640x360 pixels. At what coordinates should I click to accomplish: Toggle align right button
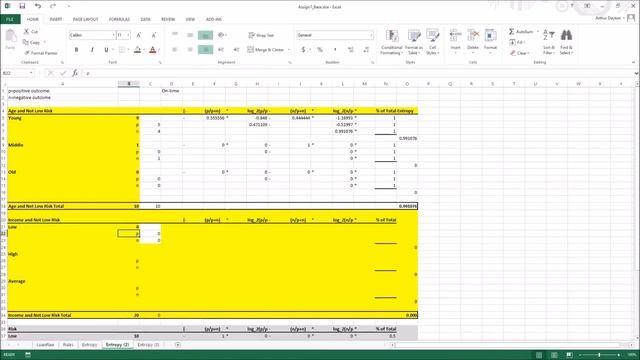click(x=205, y=50)
